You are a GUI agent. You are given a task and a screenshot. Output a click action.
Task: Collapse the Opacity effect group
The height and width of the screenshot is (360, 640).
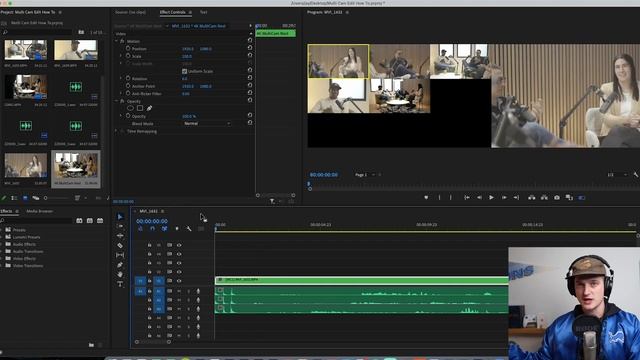coord(116,101)
